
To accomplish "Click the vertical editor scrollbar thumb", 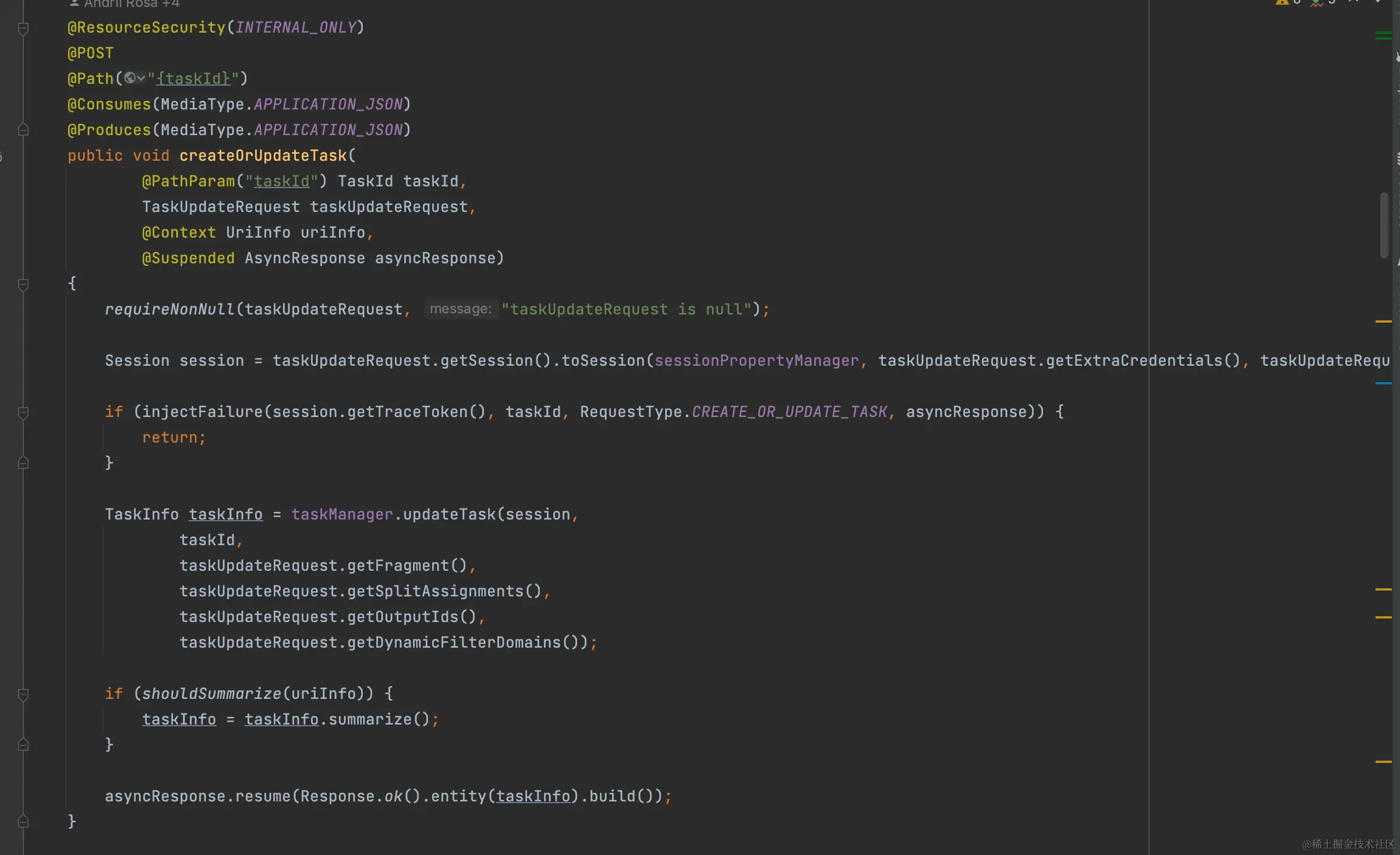I will point(1384,225).
